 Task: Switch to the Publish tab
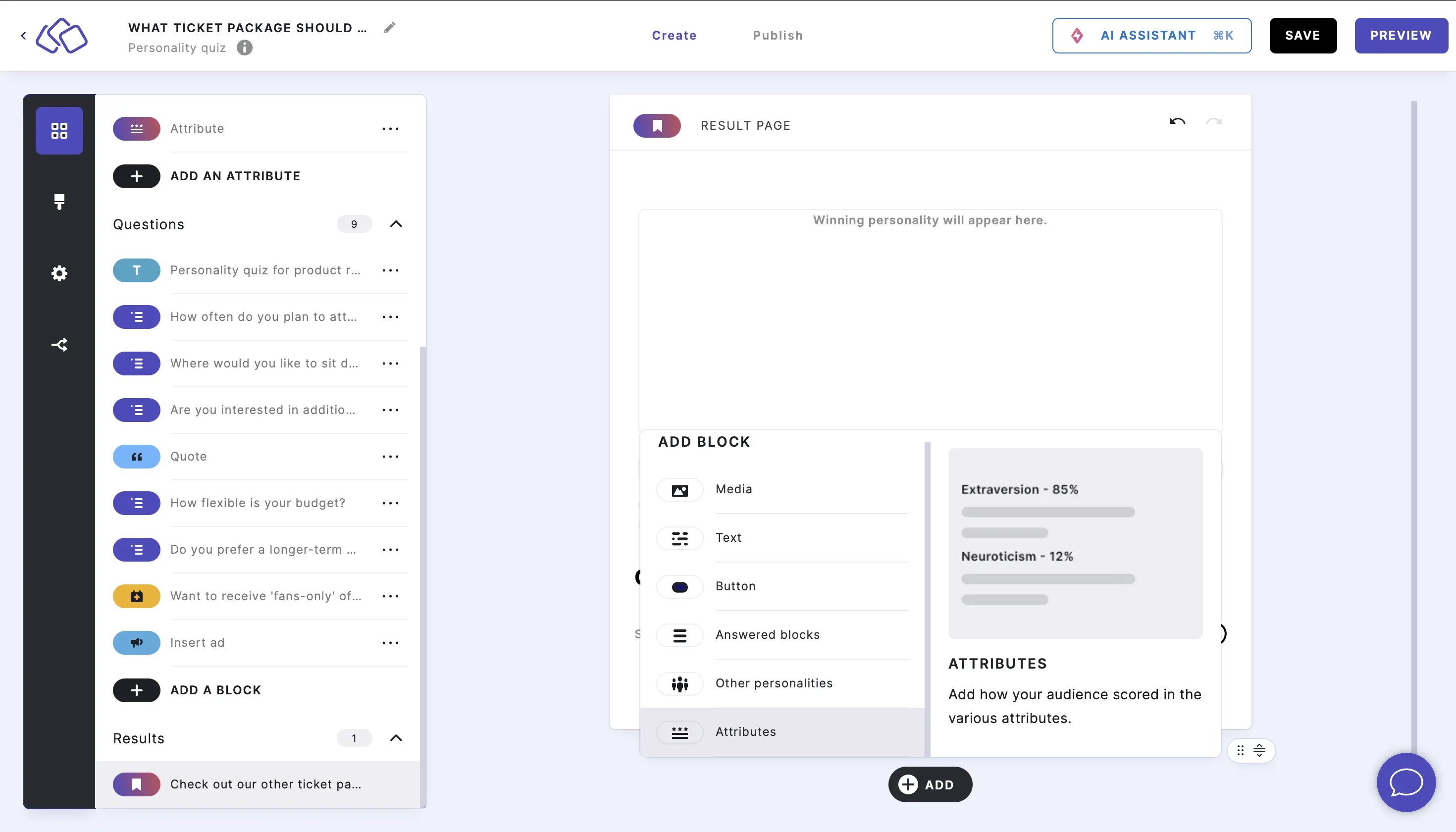click(778, 35)
